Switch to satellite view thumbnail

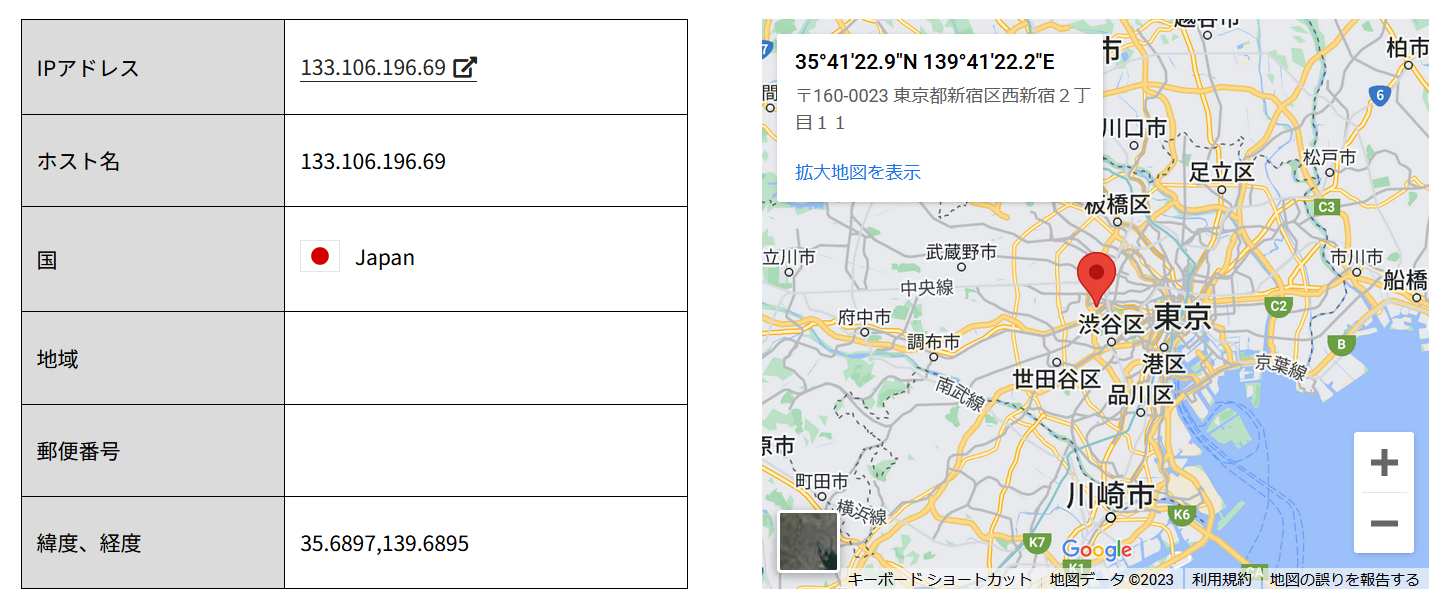(809, 541)
